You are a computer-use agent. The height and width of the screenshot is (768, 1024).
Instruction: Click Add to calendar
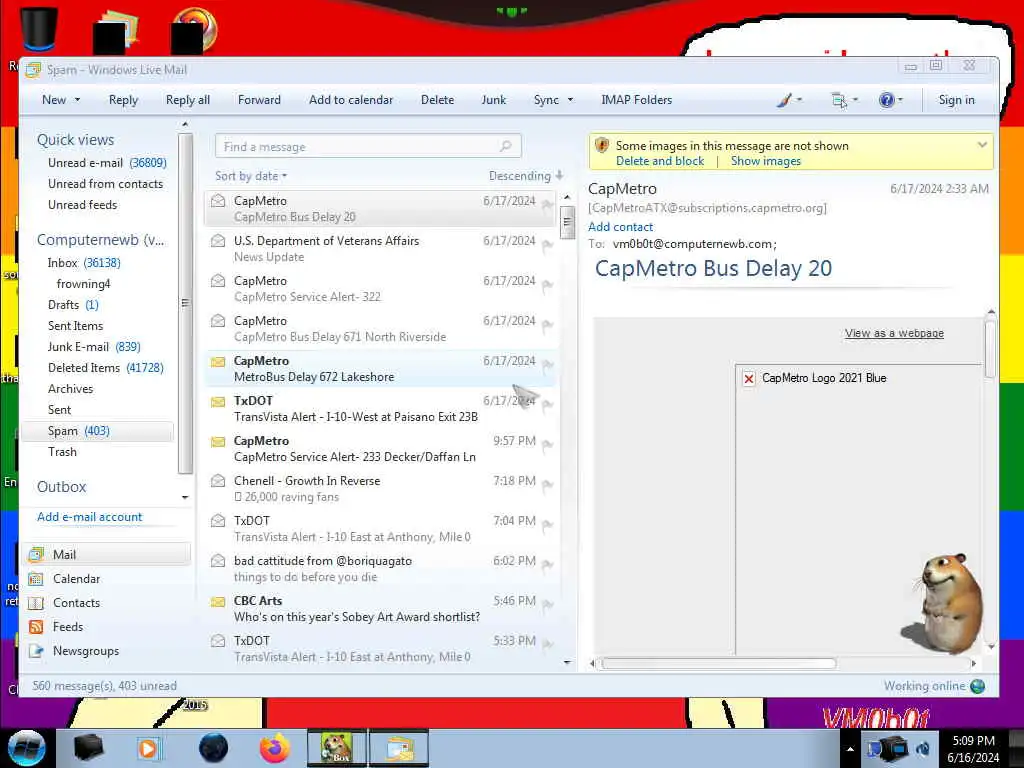click(x=351, y=100)
